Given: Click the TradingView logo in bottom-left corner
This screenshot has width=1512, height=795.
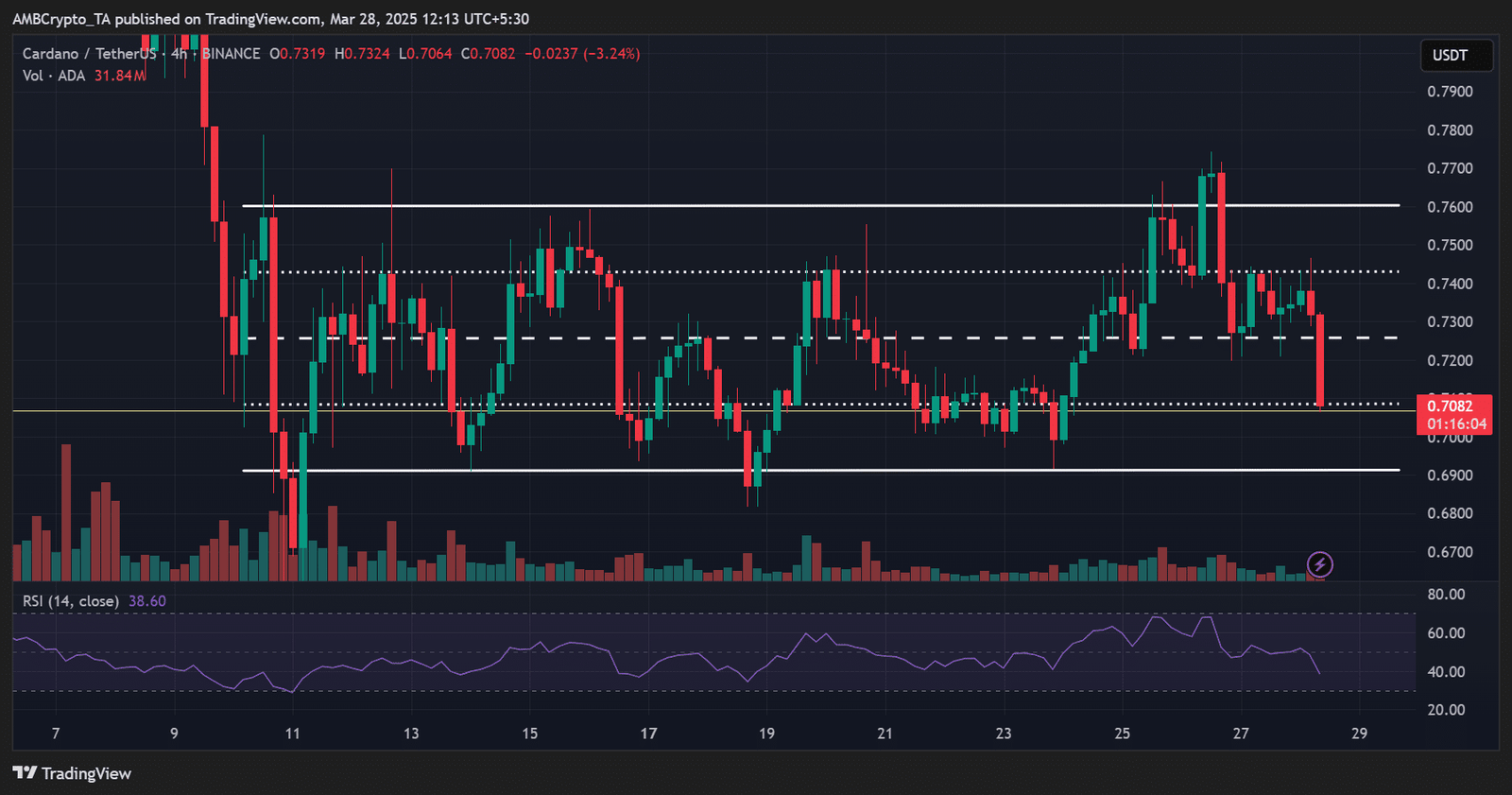Looking at the screenshot, I should (x=72, y=773).
